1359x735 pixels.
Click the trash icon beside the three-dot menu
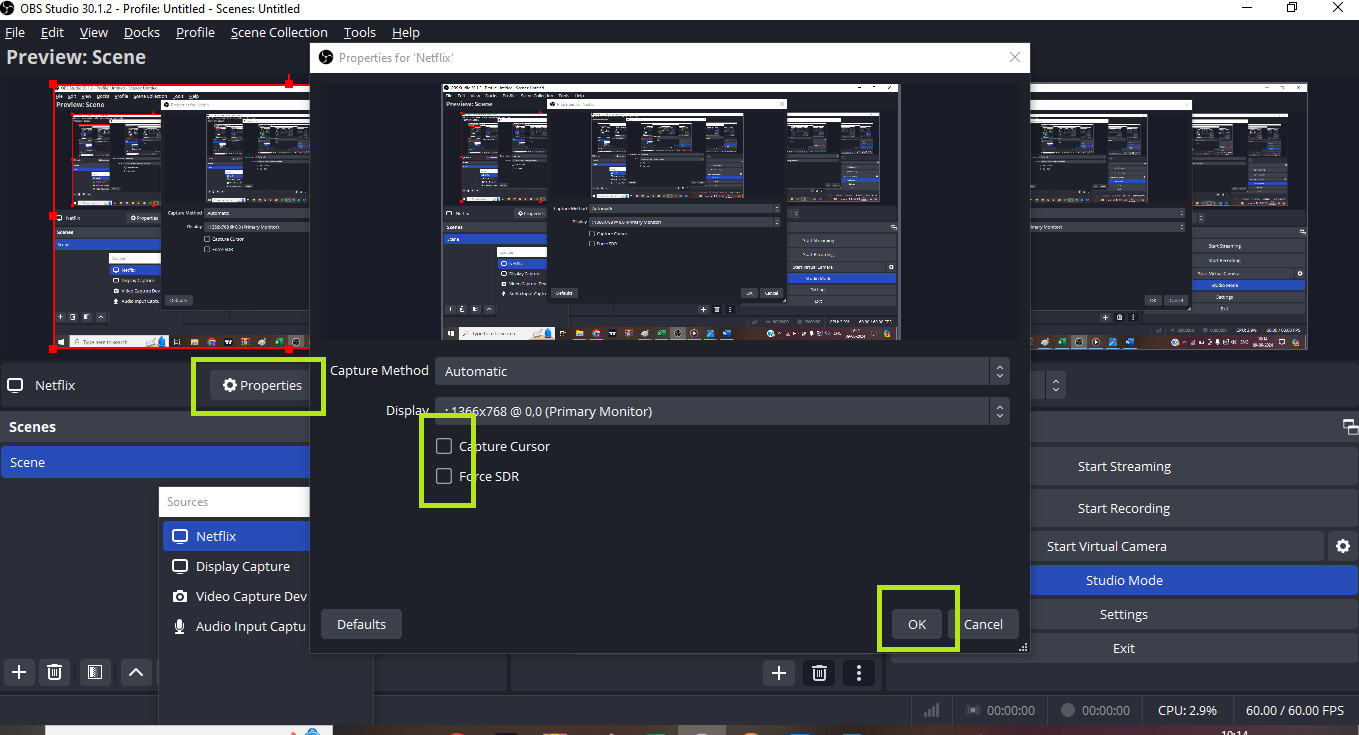coord(819,673)
